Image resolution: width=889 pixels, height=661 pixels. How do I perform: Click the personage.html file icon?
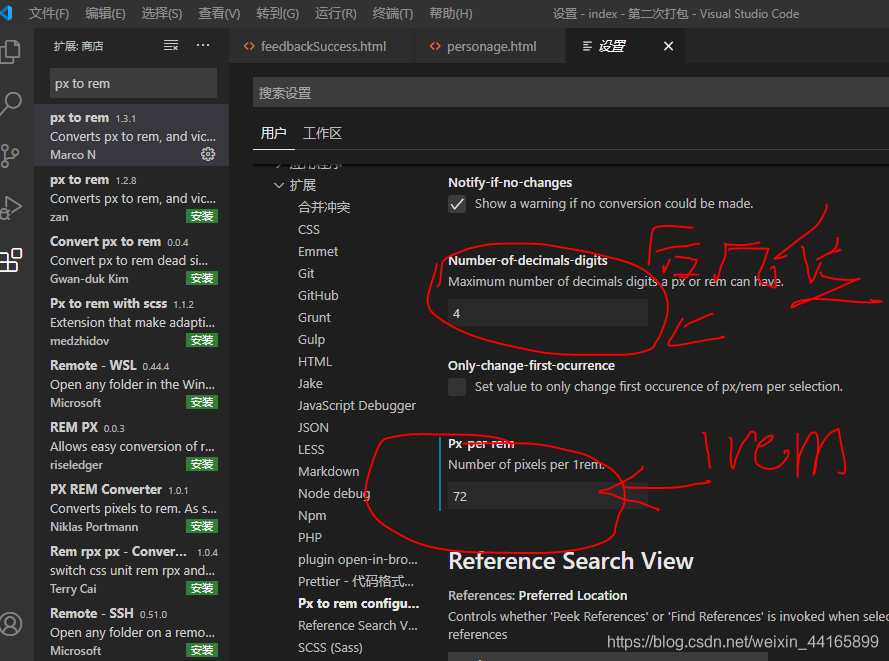pyautogui.click(x=435, y=46)
